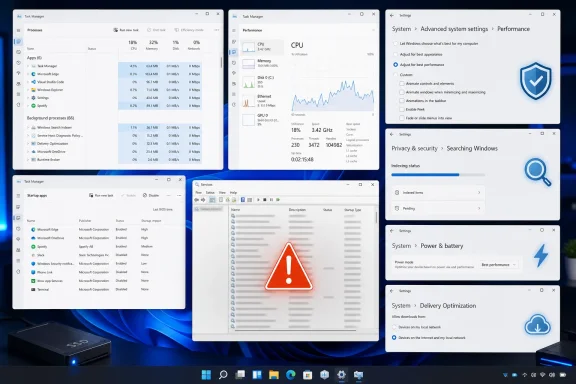Open Microsoft Edge from the taskbar

291,375
